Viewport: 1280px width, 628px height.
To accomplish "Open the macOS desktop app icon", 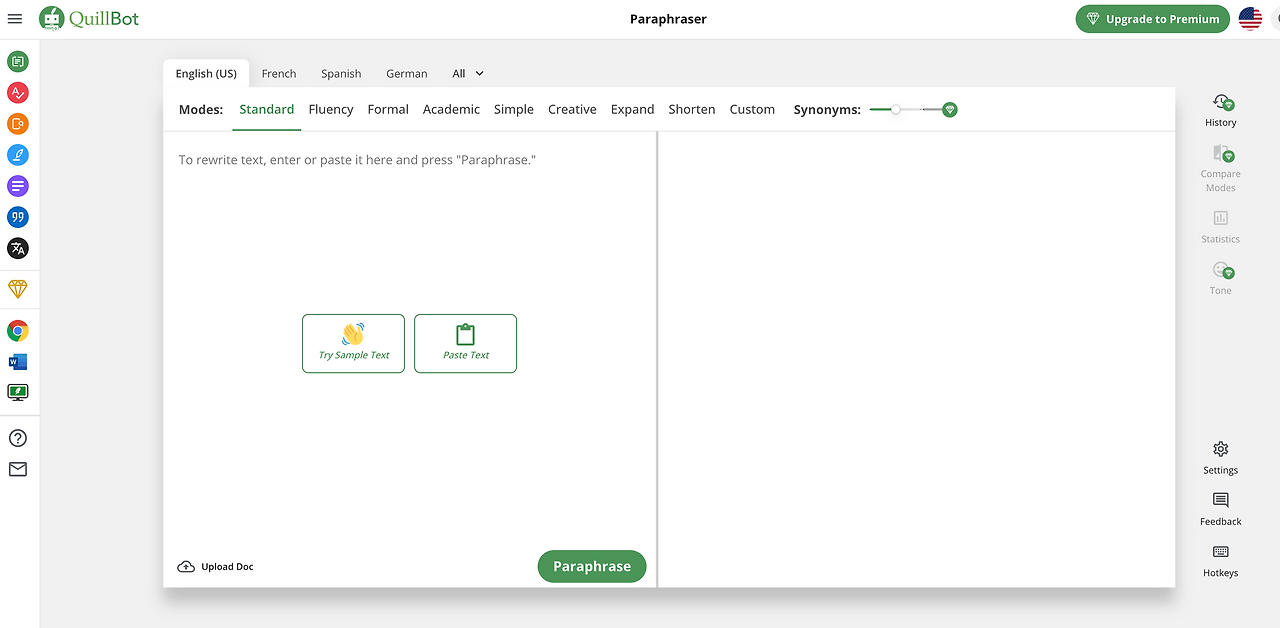I will (18, 393).
